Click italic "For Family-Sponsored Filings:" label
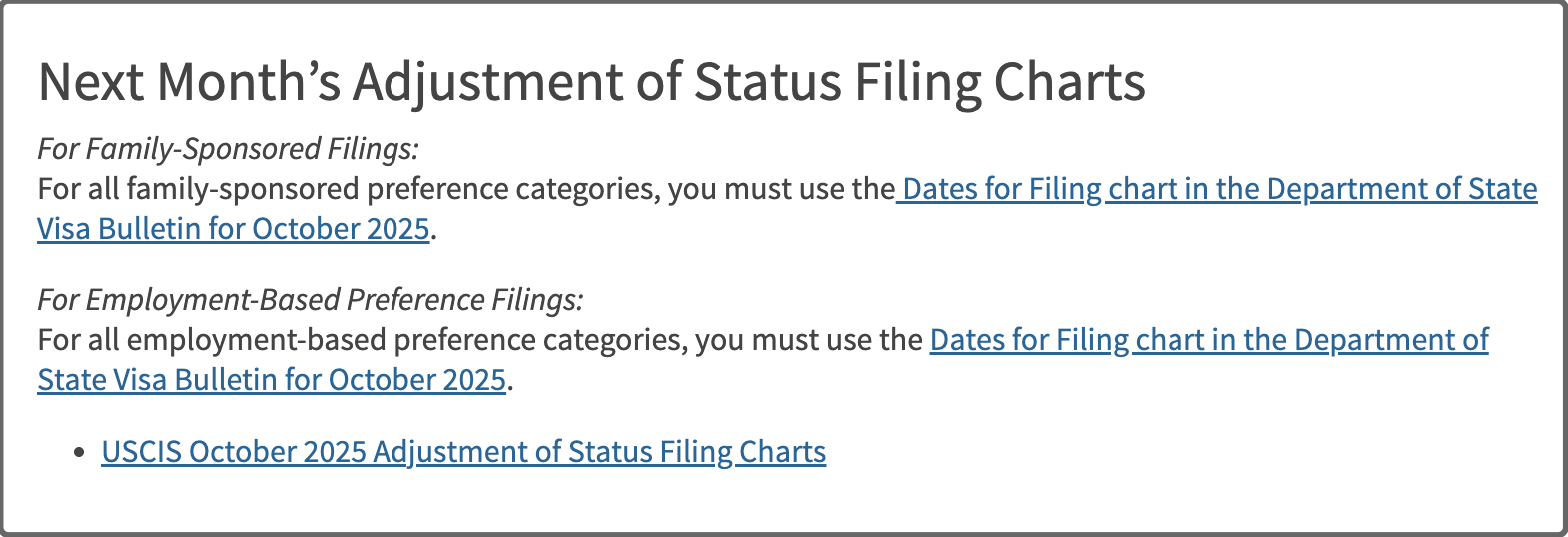Screen dimensions: 1568x537 228,149
